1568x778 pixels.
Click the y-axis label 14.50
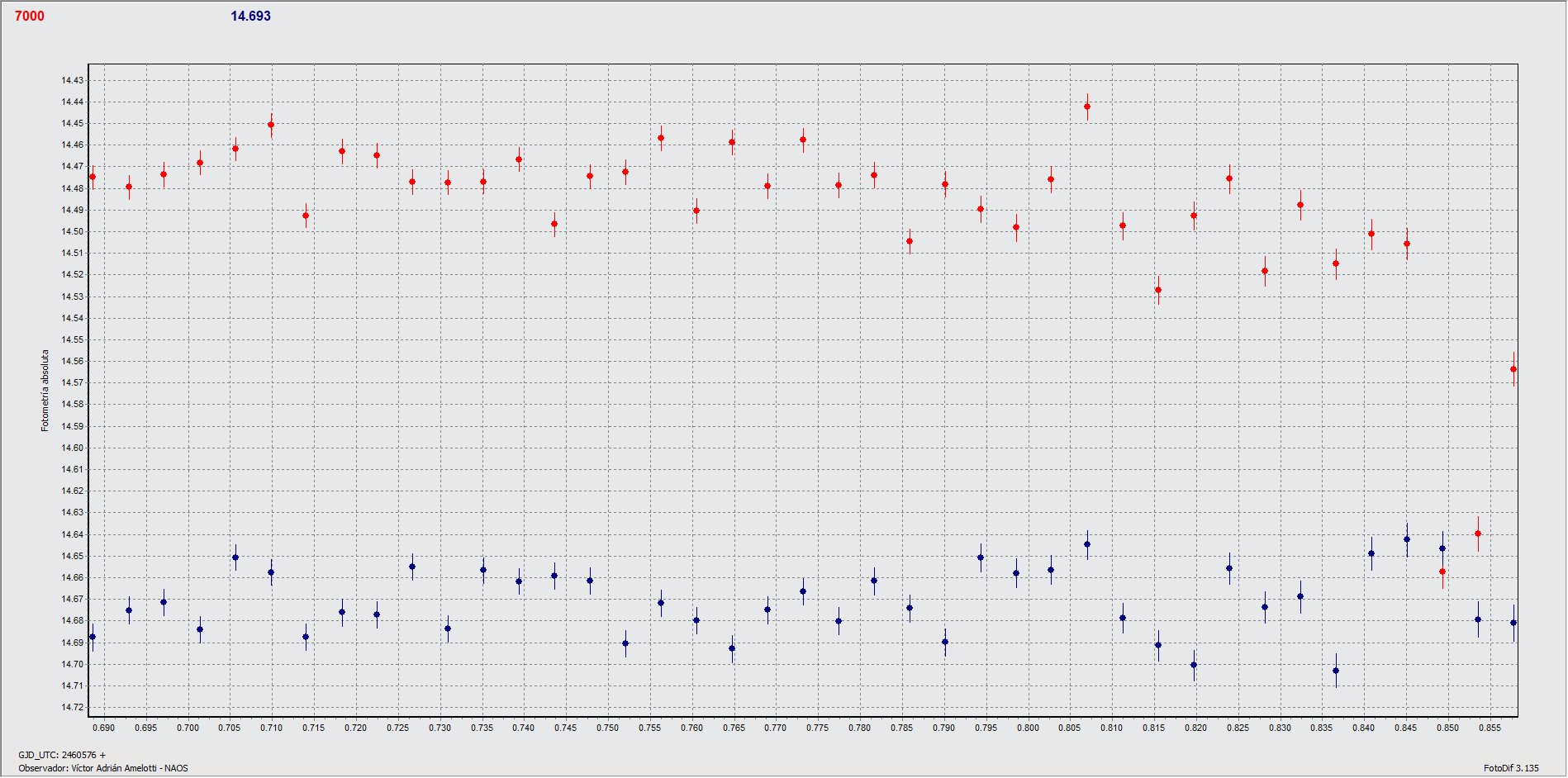point(72,231)
